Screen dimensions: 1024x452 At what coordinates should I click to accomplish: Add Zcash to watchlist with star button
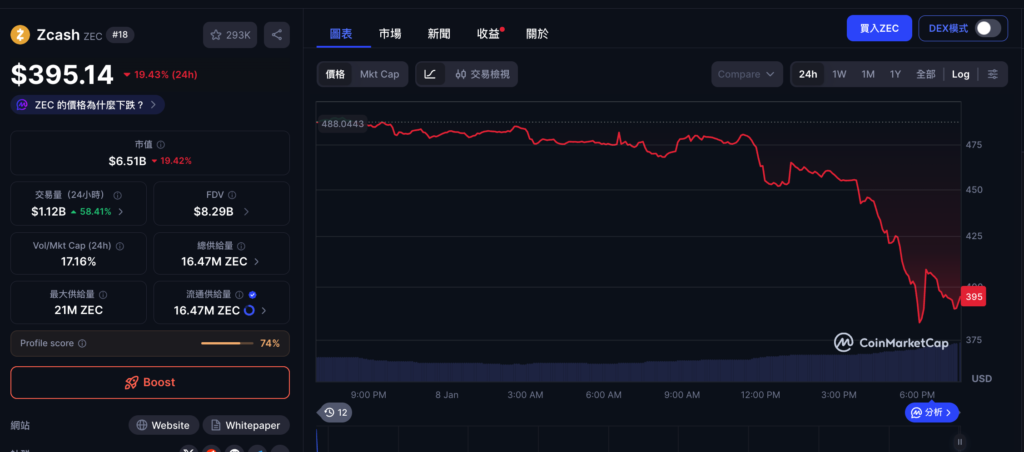[230, 35]
